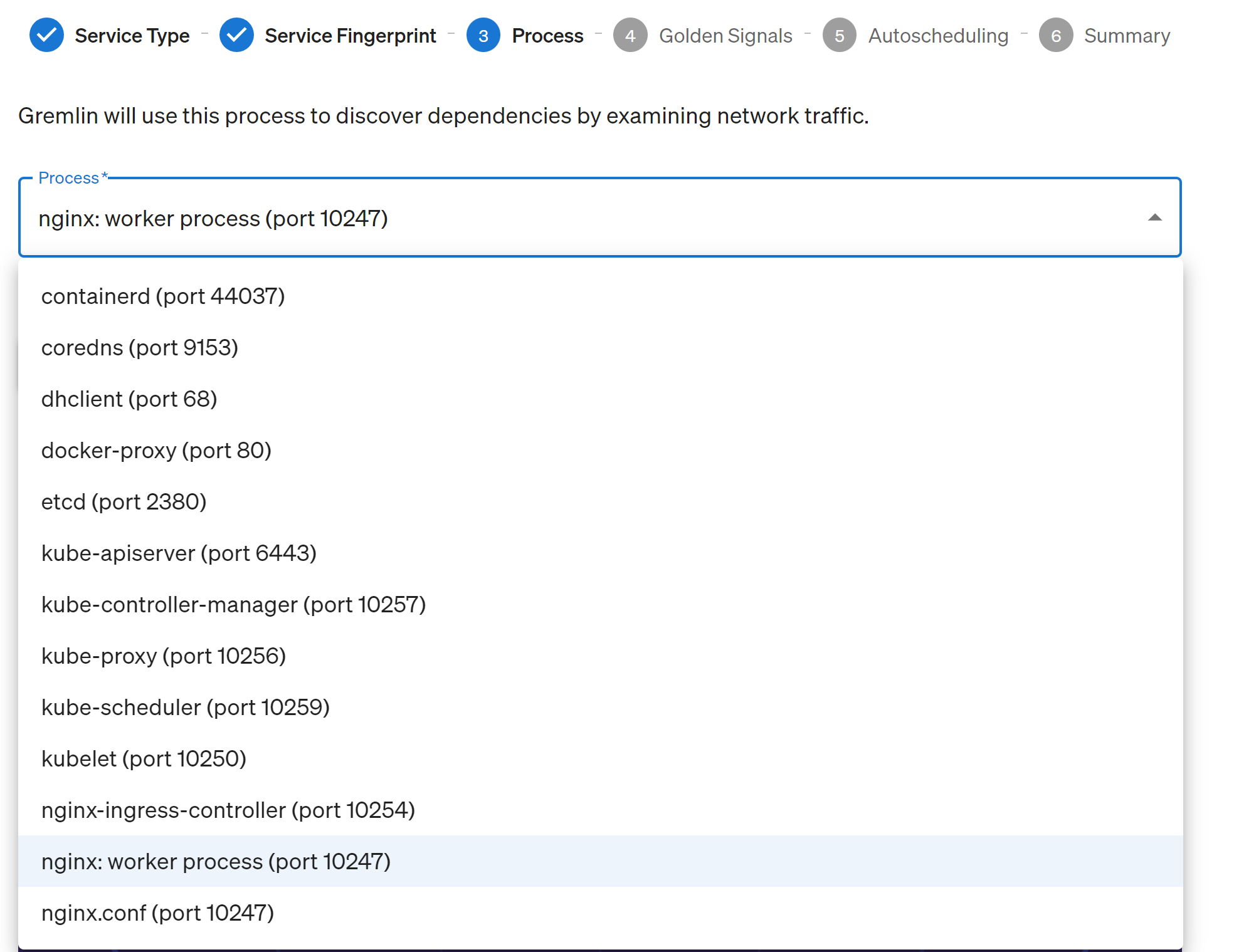Screen dimensions: 1234x952
Task: Click the Service Fingerprint completed checkmark icon
Action: [236, 35]
